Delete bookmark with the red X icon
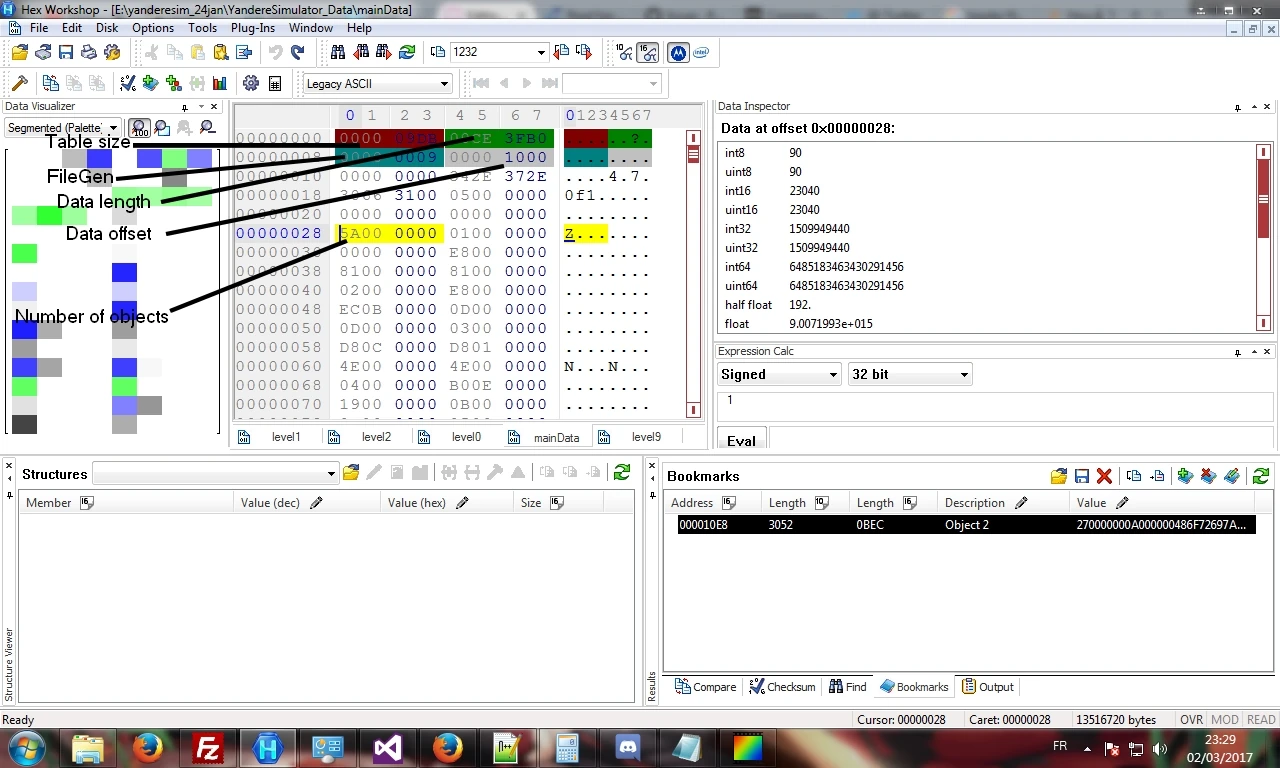1280x768 pixels. pyautogui.click(x=1104, y=476)
